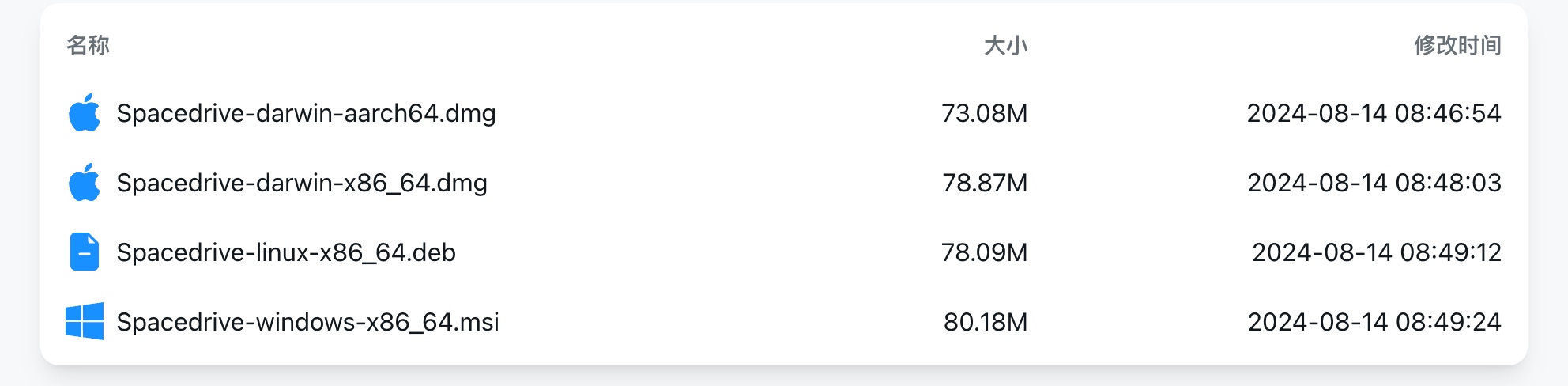Click the Windows logo icon beside the msi
The image size is (1568, 386).
[x=85, y=321]
